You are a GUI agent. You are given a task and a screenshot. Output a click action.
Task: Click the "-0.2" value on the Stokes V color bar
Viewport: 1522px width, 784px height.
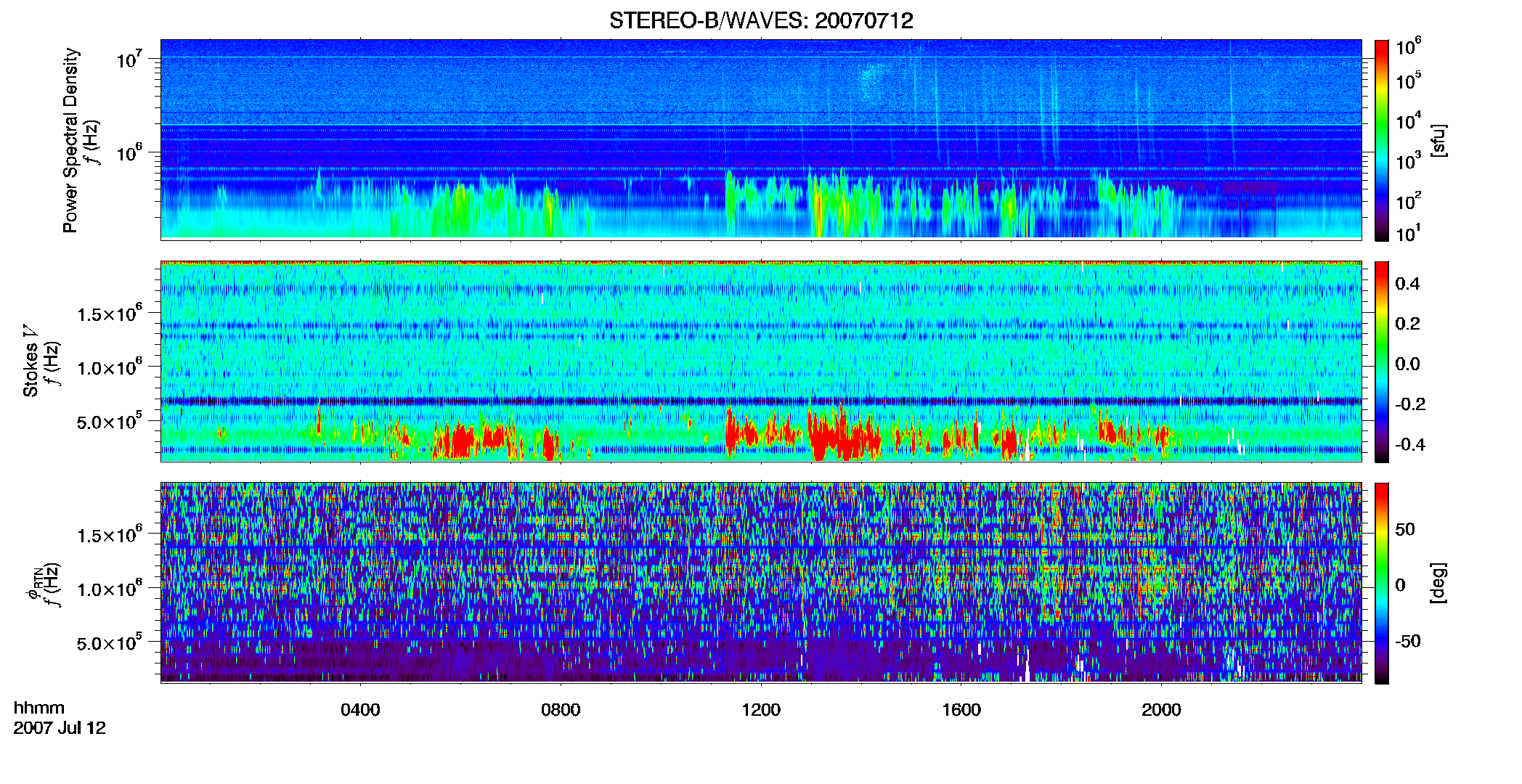tap(1410, 404)
